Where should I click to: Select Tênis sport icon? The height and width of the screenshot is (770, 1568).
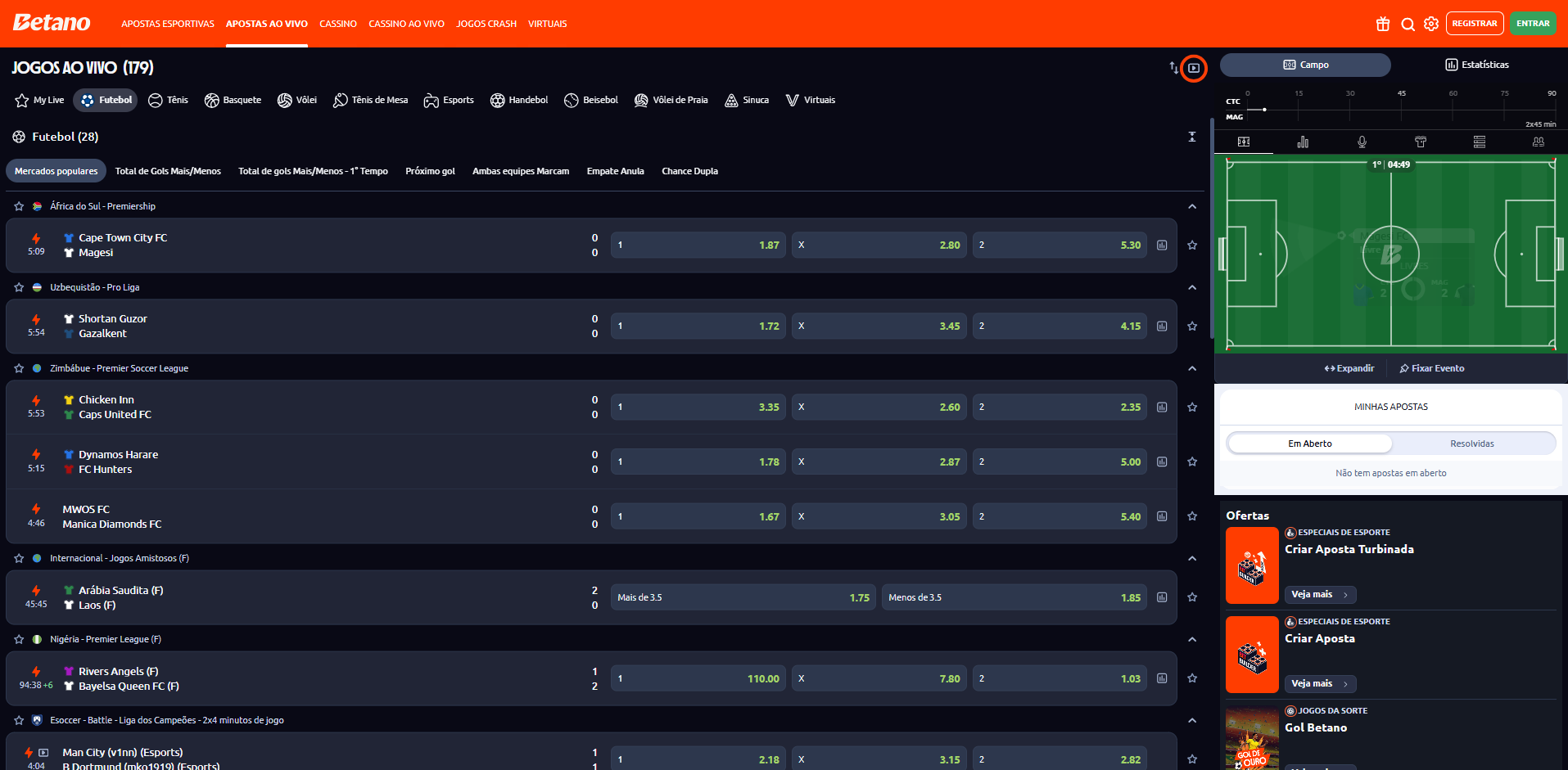coord(156,100)
